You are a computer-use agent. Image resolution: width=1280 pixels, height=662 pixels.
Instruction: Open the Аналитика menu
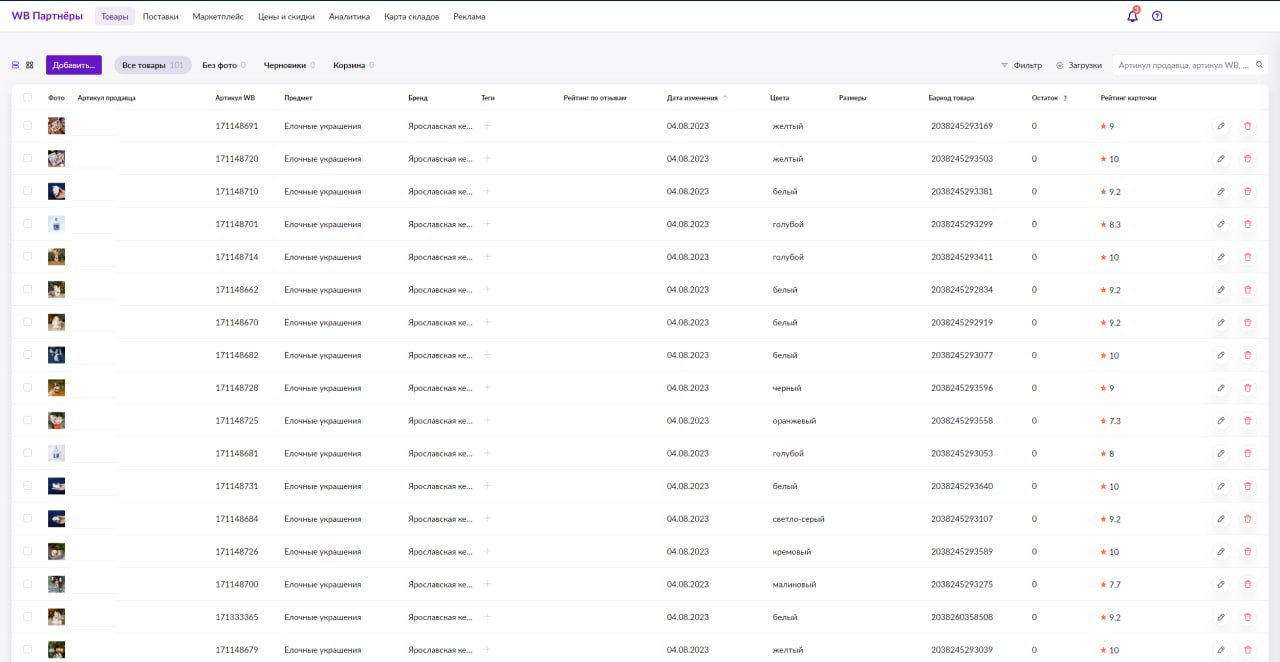[349, 16]
